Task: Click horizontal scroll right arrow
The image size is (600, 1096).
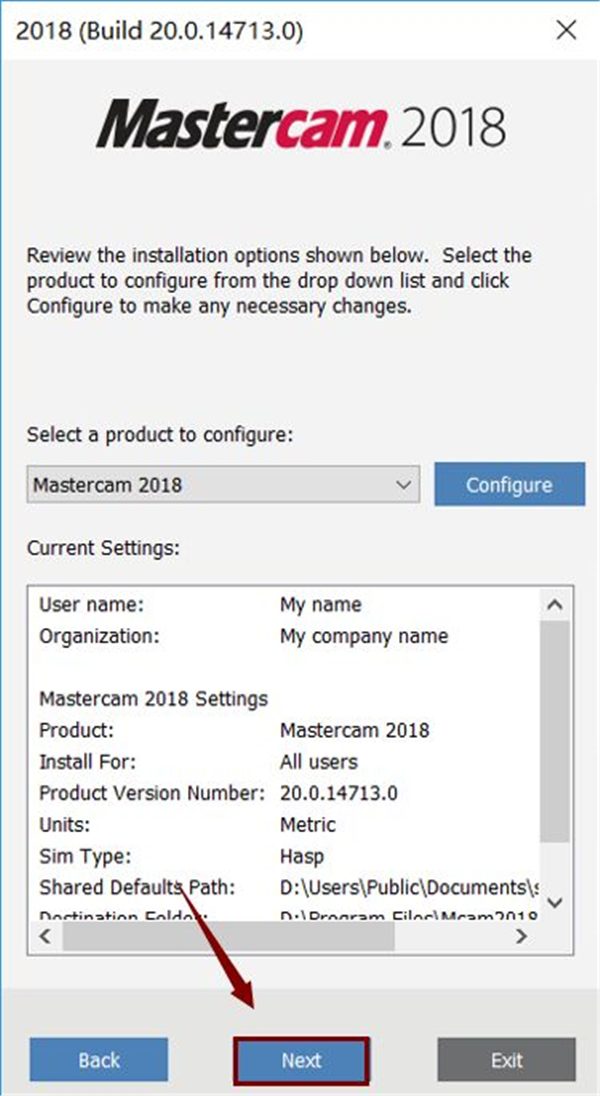Action: pos(522,935)
